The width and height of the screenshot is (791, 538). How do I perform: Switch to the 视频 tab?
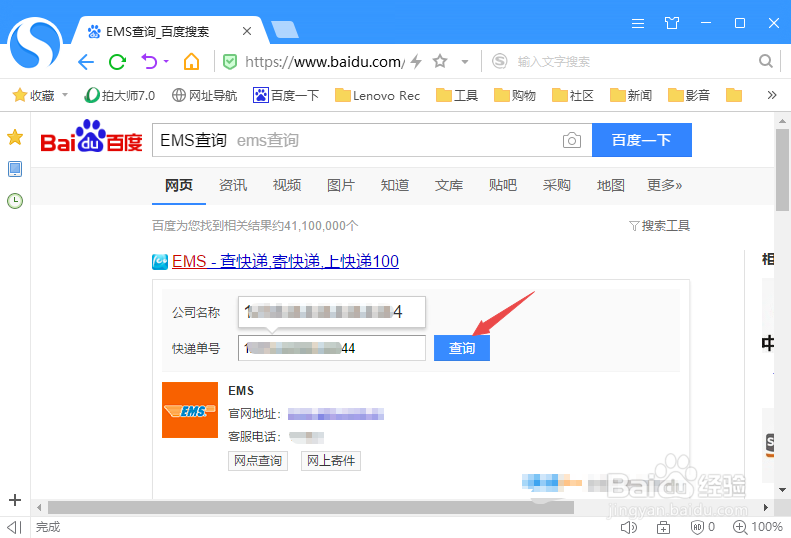tap(287, 185)
